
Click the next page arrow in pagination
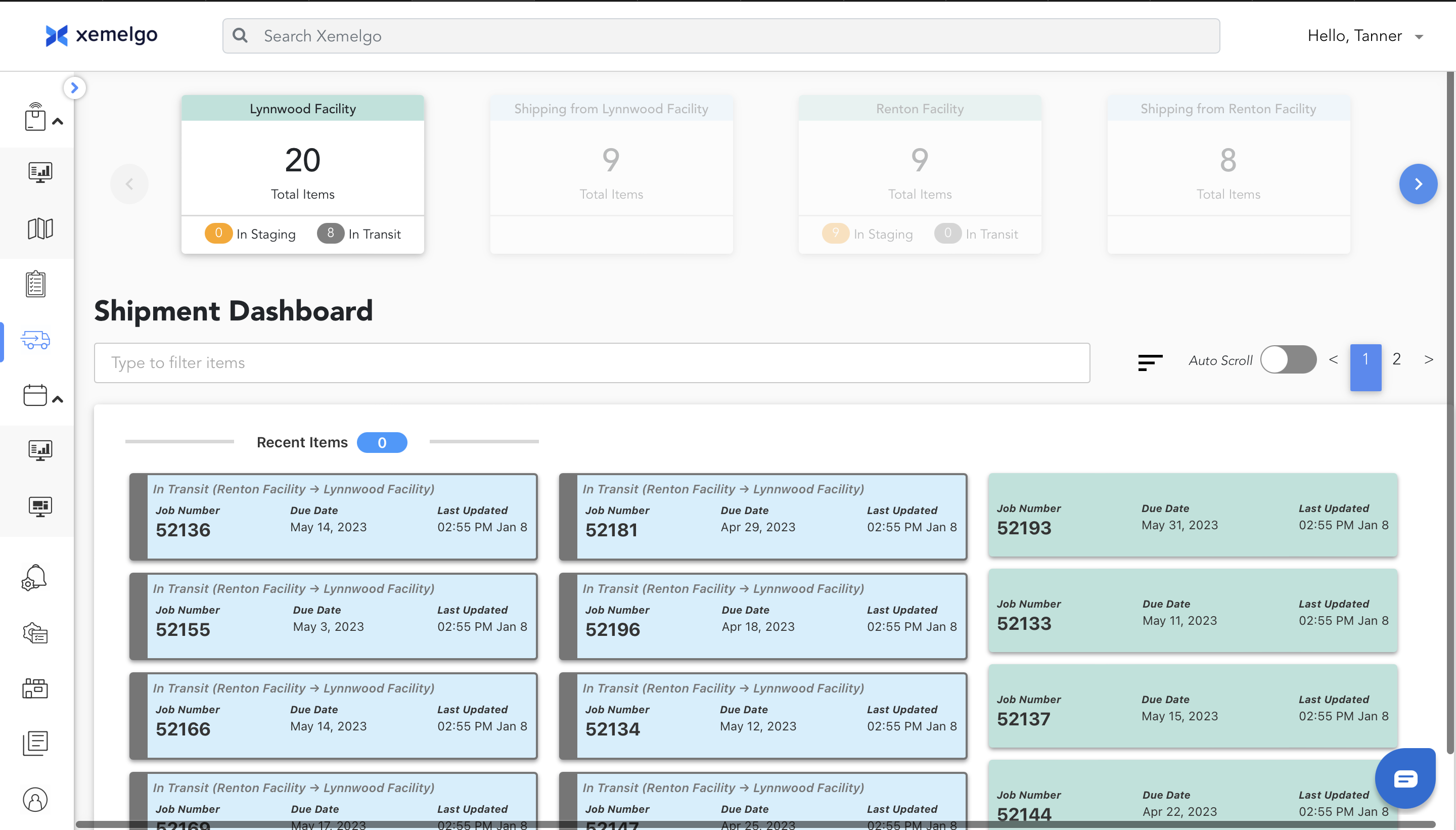coord(1428,359)
